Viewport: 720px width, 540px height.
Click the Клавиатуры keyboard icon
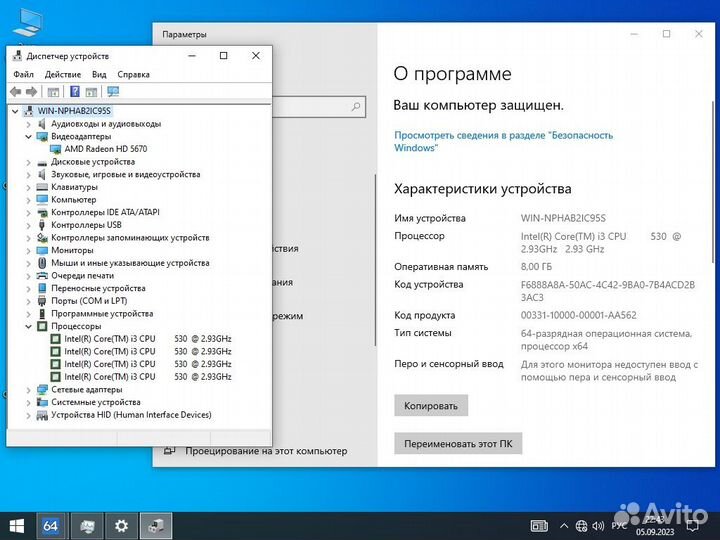pos(42,187)
